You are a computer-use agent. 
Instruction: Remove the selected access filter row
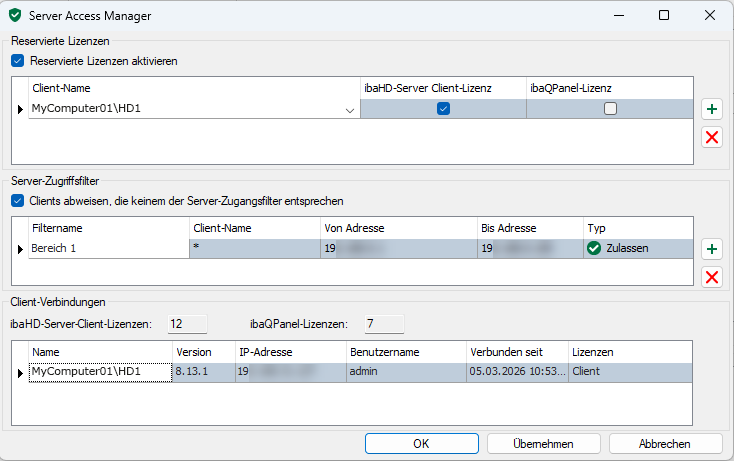[x=712, y=277]
